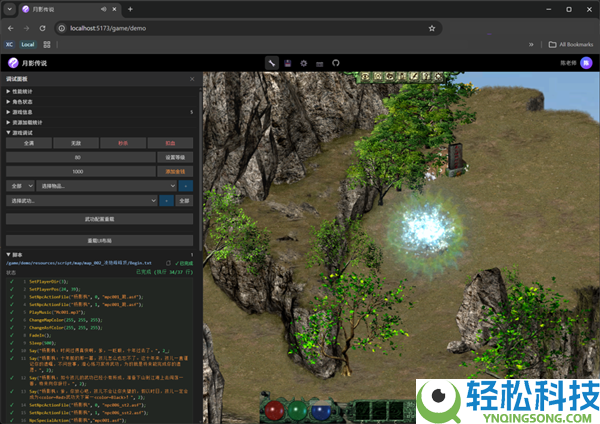This screenshot has height=424, width=600.
Task: Click the green stamina orb in game HUD
Action: (297, 411)
